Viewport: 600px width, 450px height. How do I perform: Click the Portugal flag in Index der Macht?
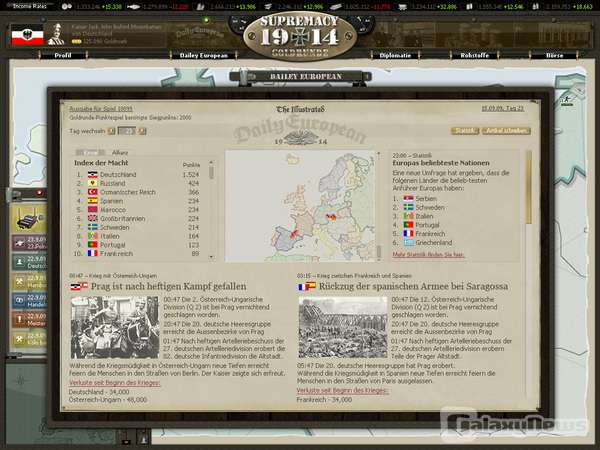coord(93,245)
